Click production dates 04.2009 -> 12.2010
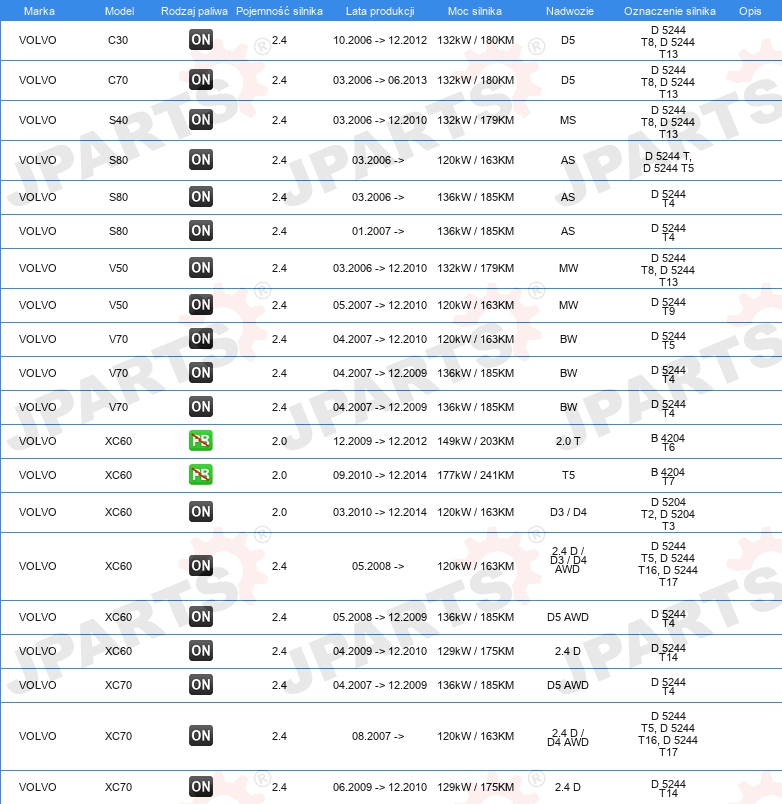 [380, 651]
